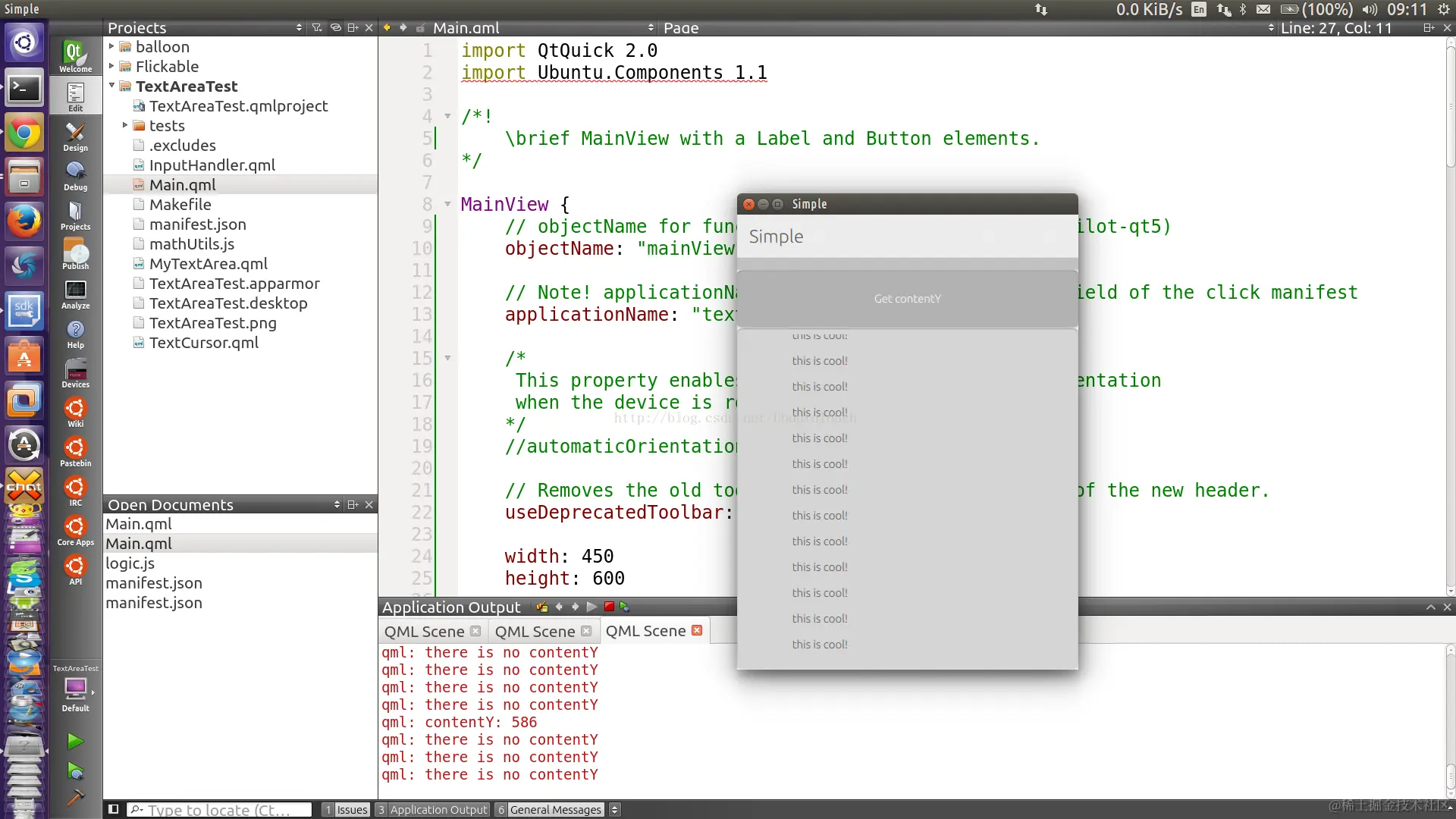Open the Design mode
This screenshot has height=819, width=1456.
pyautogui.click(x=75, y=136)
